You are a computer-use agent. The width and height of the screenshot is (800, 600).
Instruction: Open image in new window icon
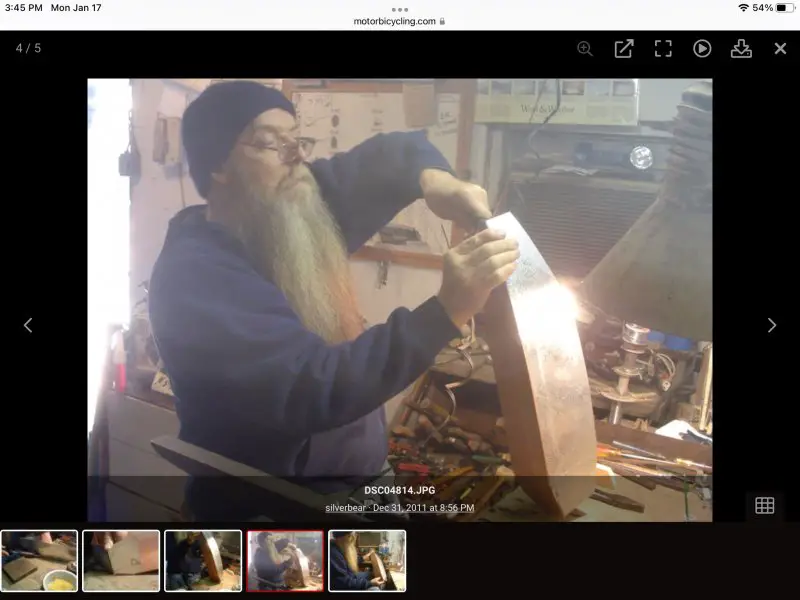624,48
